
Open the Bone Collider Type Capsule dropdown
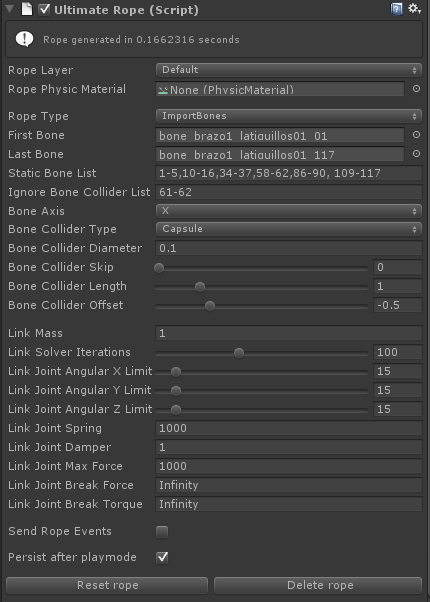(x=289, y=229)
